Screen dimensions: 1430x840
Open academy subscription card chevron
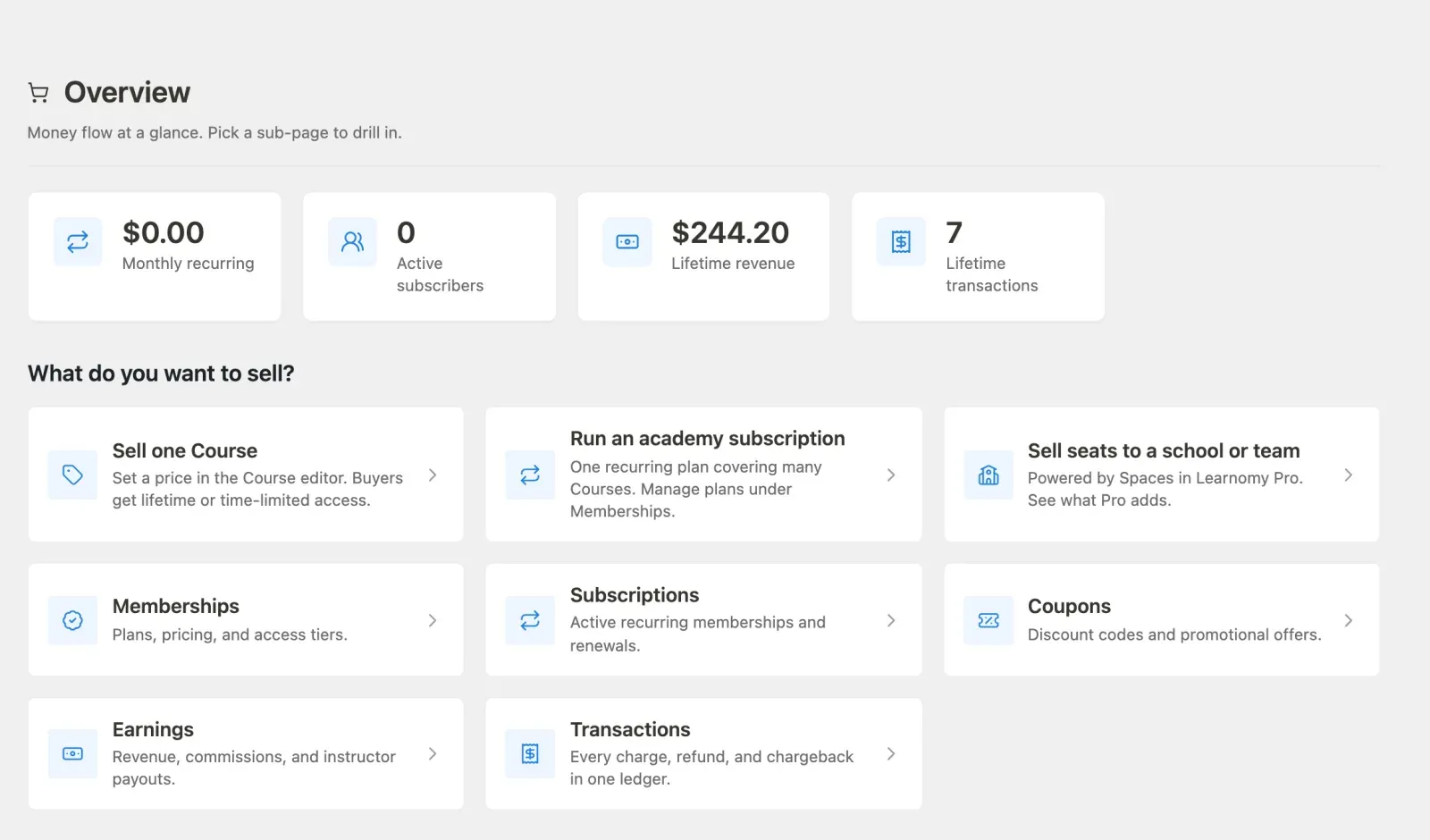pos(891,475)
